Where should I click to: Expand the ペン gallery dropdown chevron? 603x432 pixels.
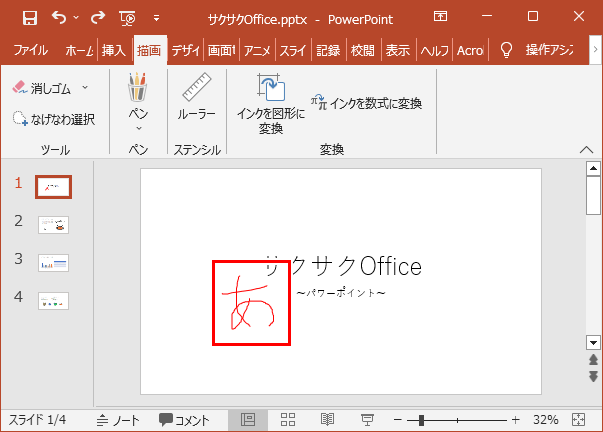click(139, 128)
